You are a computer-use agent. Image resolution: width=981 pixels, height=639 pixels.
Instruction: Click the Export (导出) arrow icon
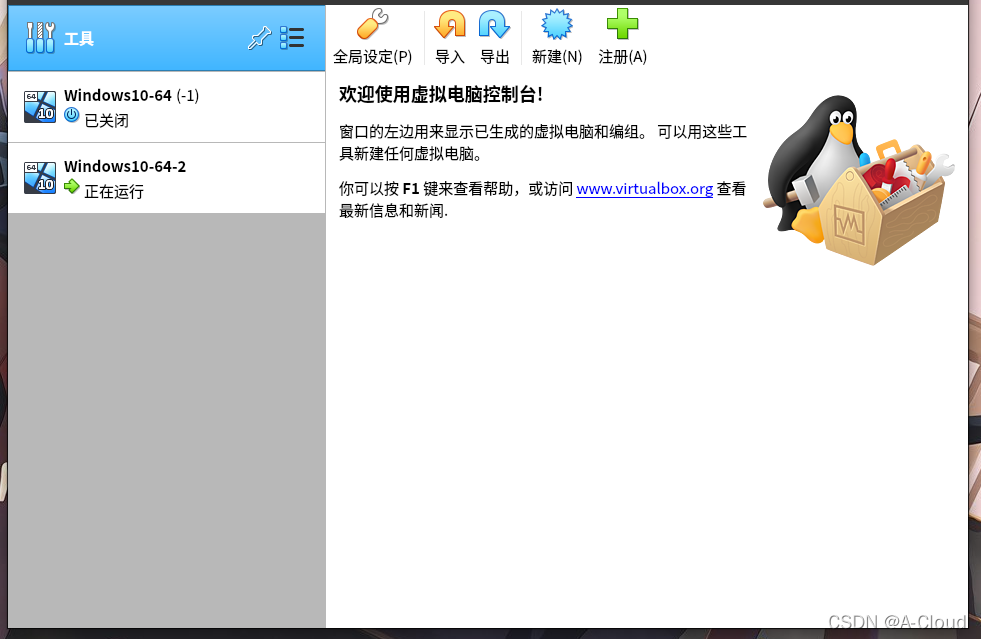(494, 24)
